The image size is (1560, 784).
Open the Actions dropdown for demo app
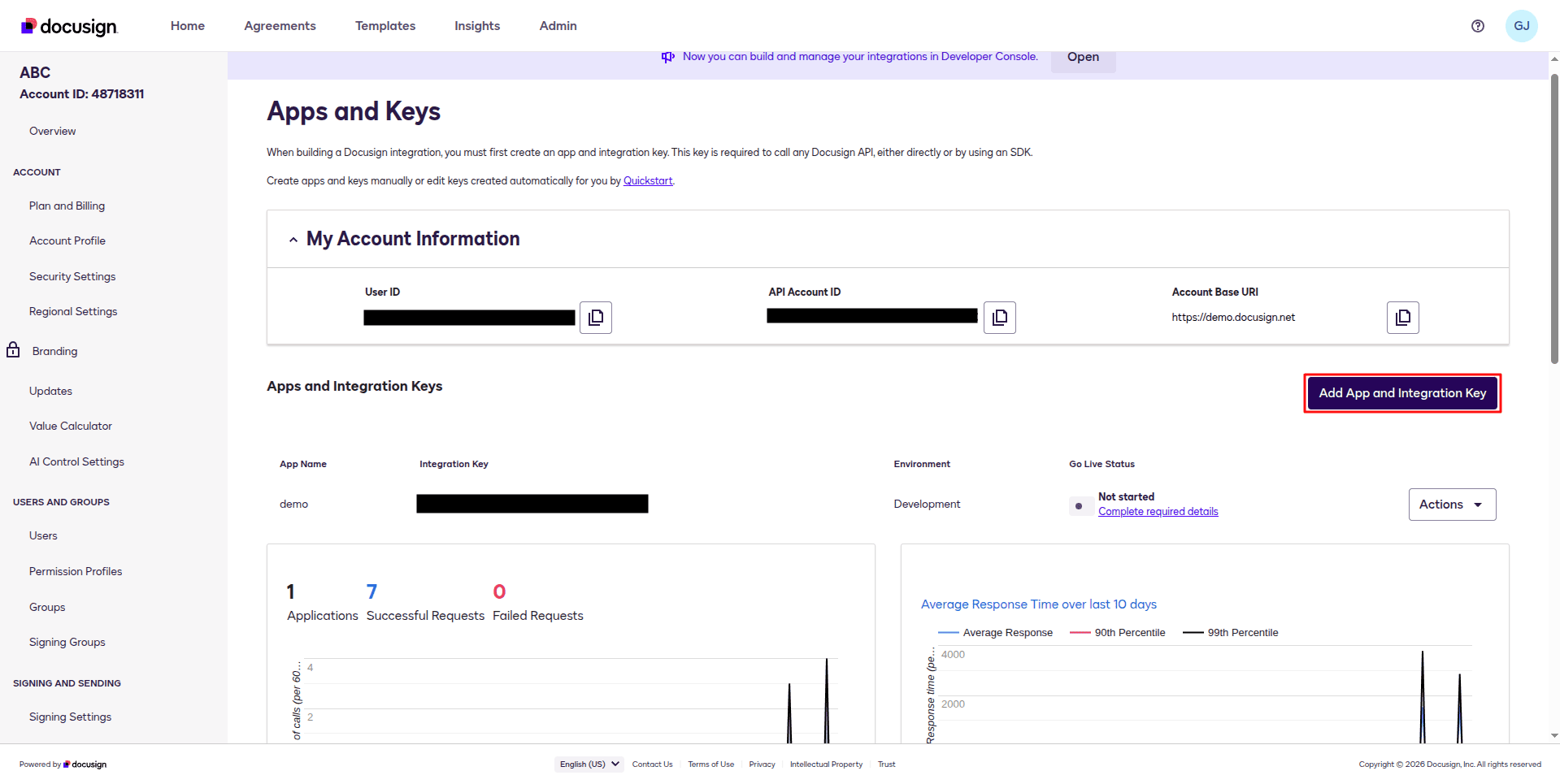pos(1452,505)
